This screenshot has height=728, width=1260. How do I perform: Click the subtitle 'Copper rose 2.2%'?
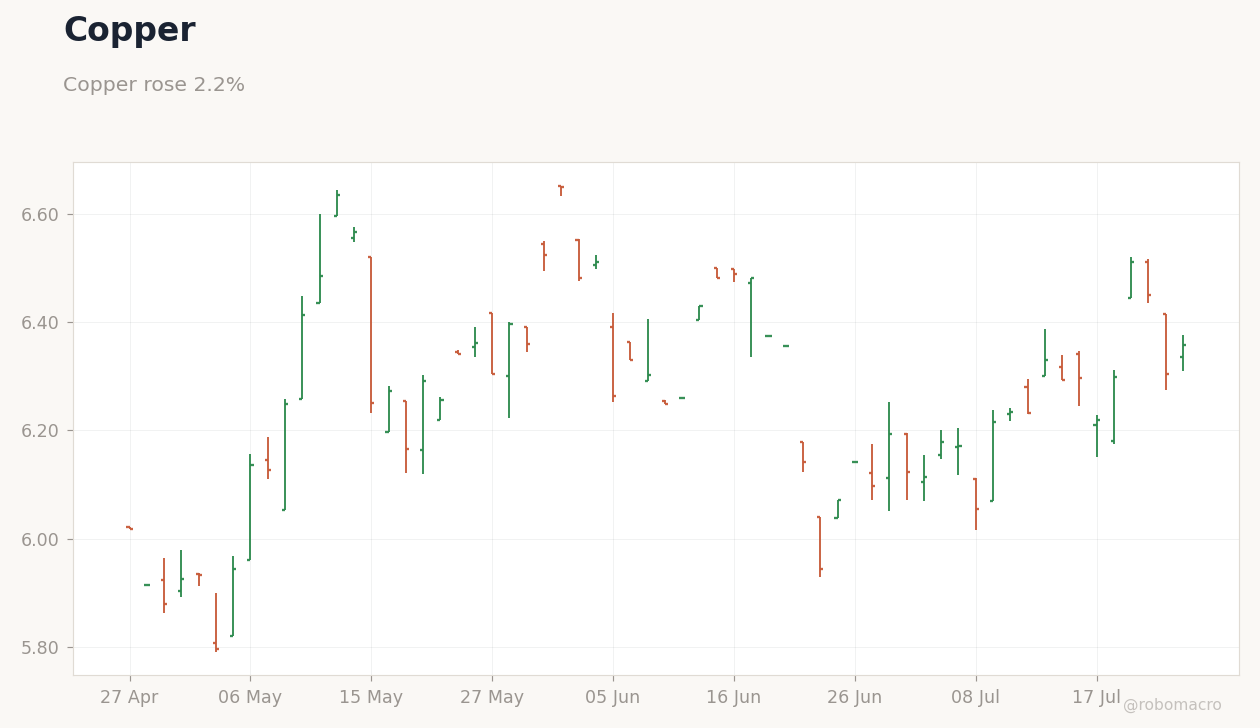coord(154,85)
